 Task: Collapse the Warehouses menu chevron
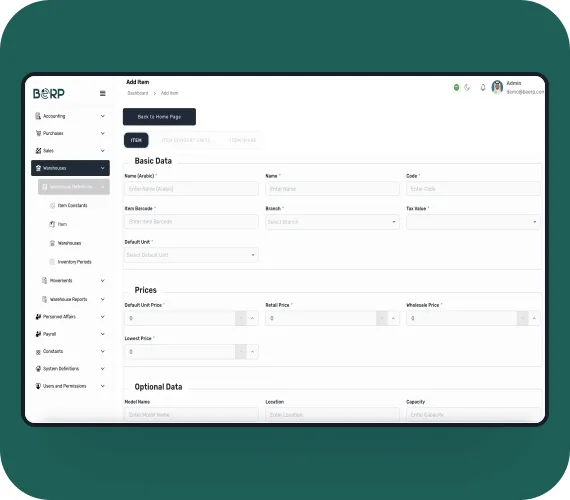(103, 168)
